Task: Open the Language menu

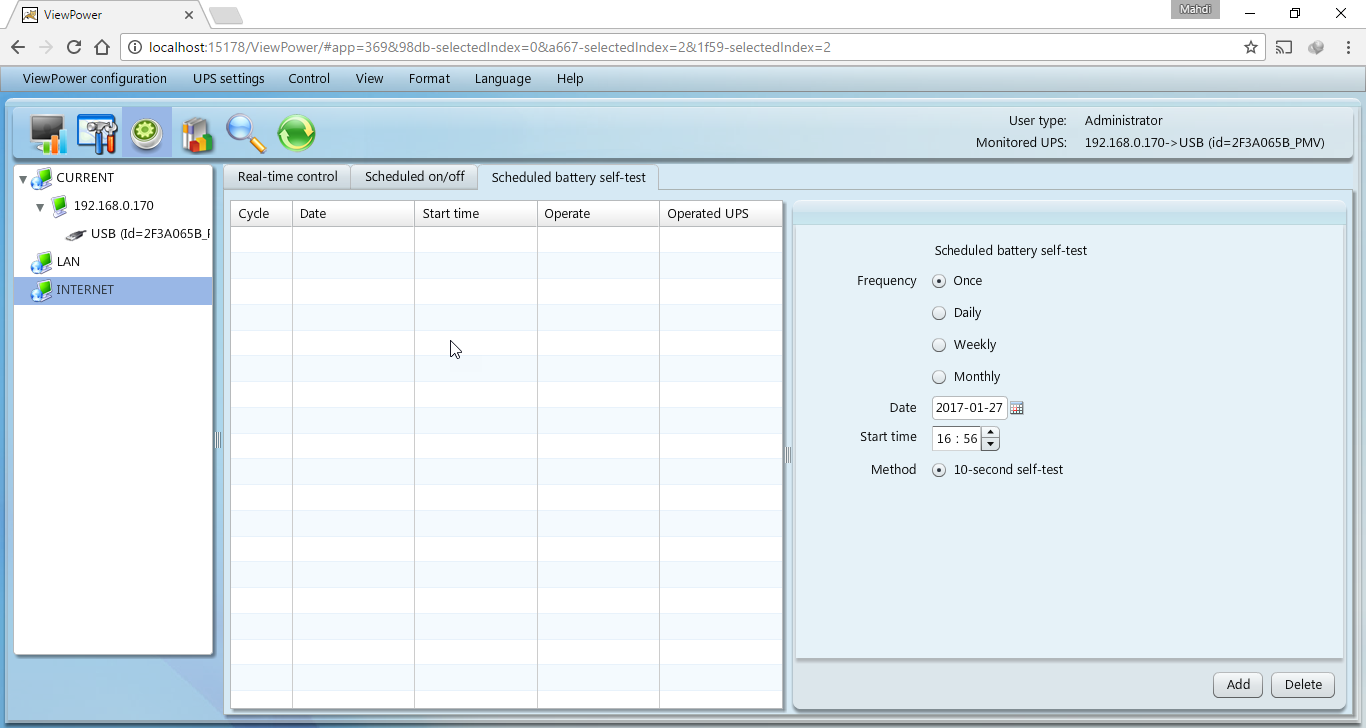Action: click(502, 79)
